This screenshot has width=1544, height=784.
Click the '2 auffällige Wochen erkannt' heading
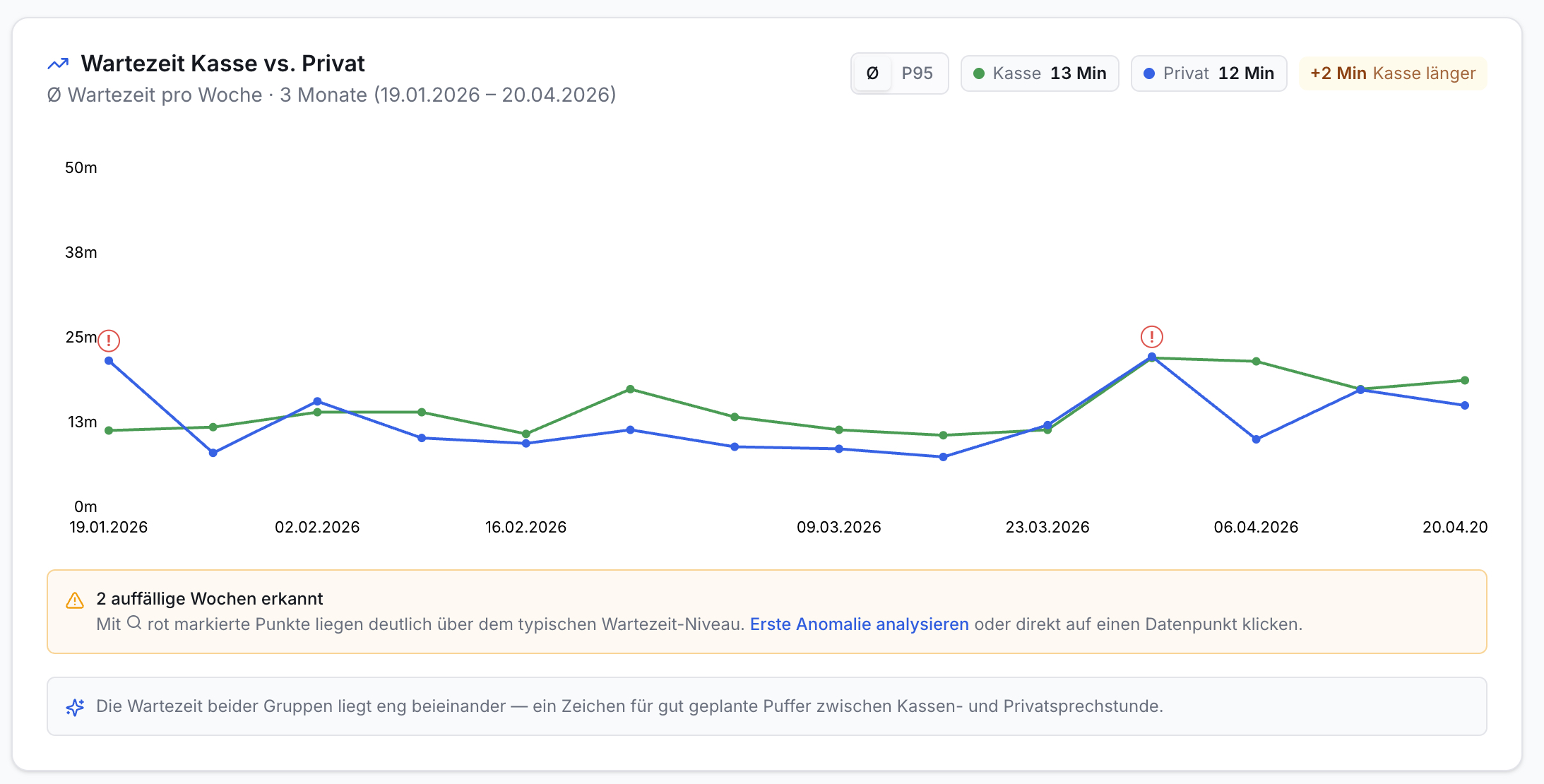(210, 599)
